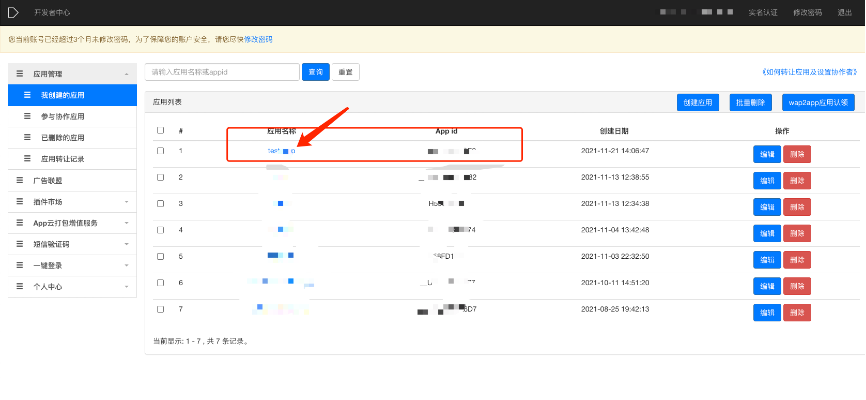Click list icon beside 参与协作应用
Screen dimensions: 866x400
tap(28, 117)
